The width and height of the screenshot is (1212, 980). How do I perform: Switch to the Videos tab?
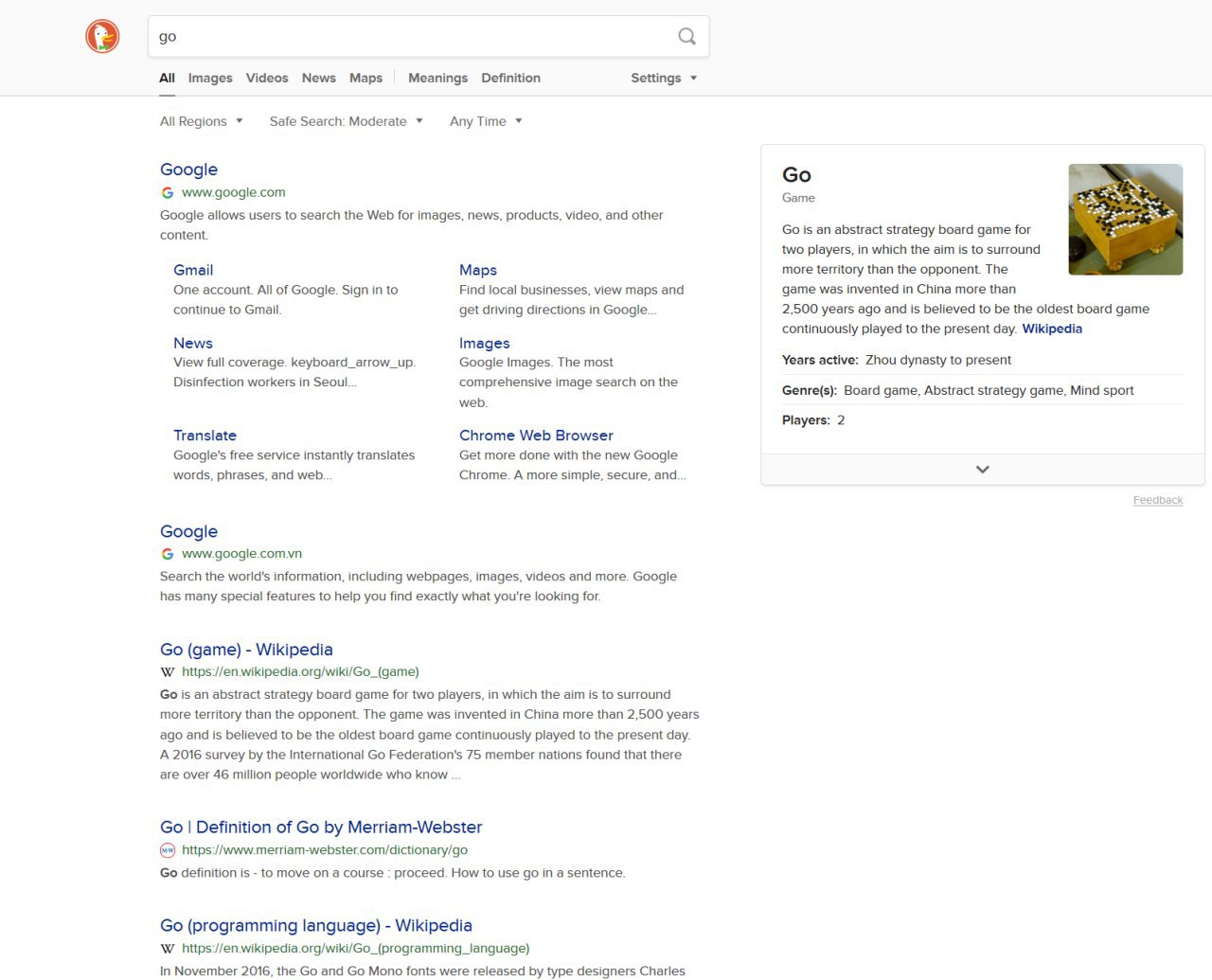[267, 78]
